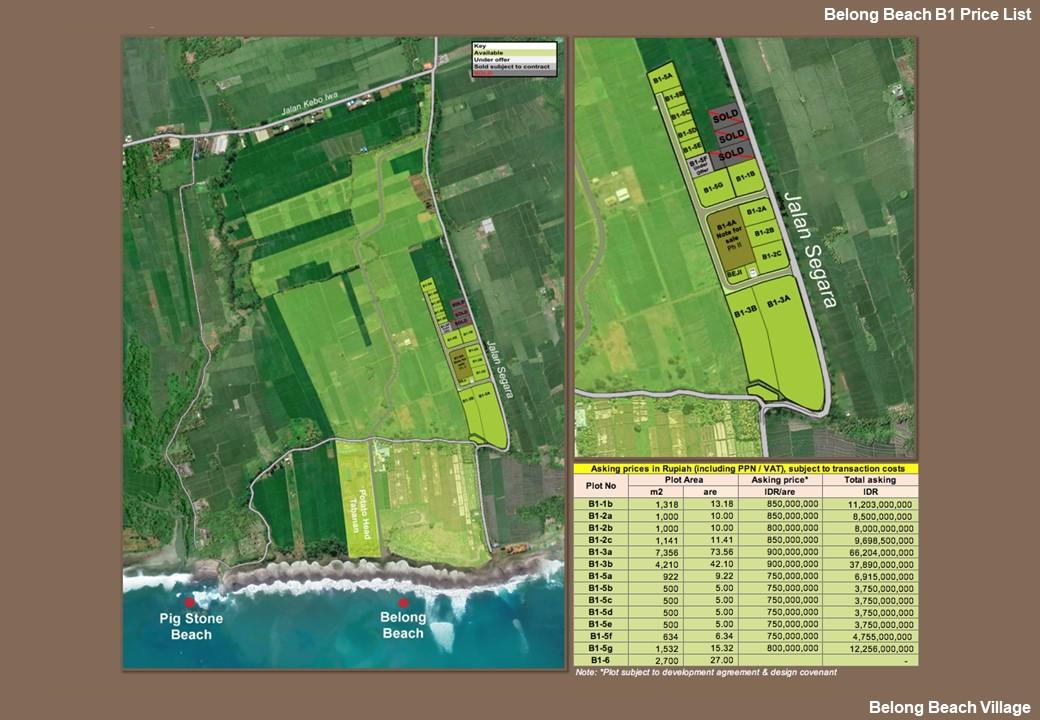1040x720 pixels.
Task: Click the Total asking column header
Action: [870, 480]
